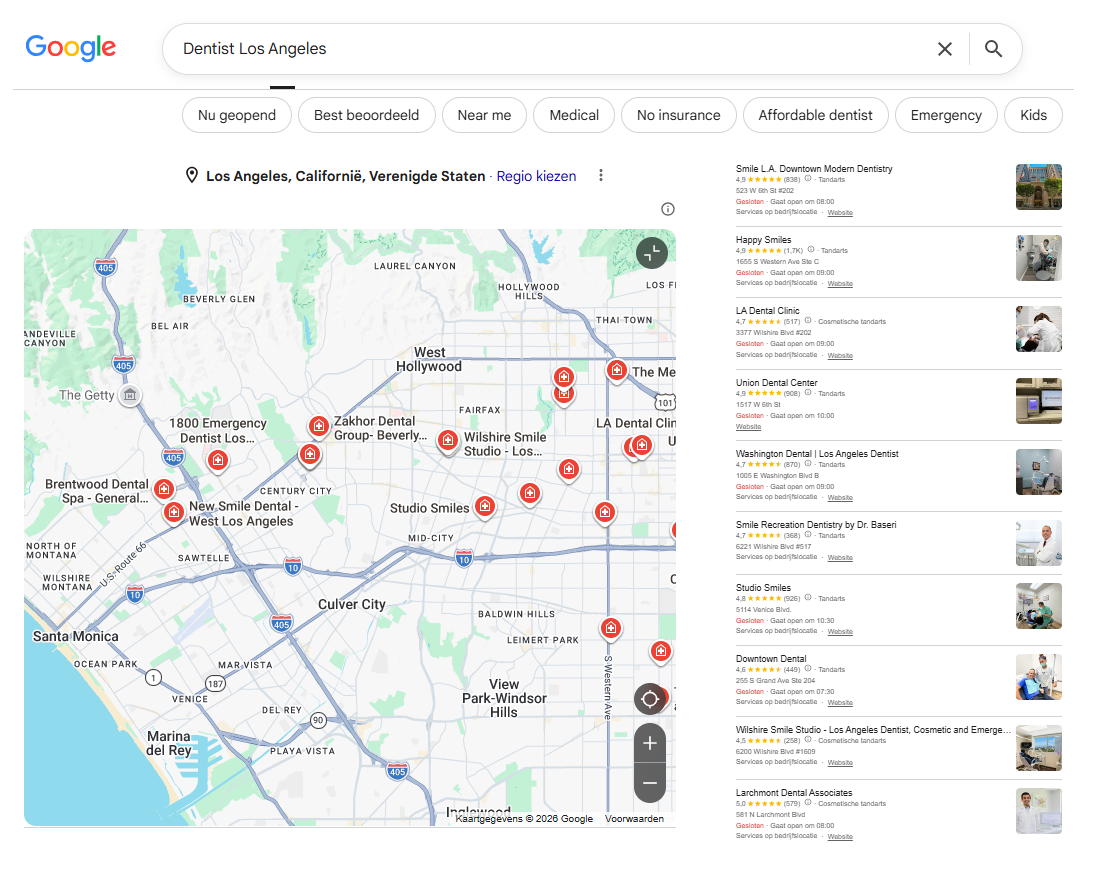Open Website link for Happy Smiles
The width and height of the screenshot is (1099, 873).
(840, 284)
